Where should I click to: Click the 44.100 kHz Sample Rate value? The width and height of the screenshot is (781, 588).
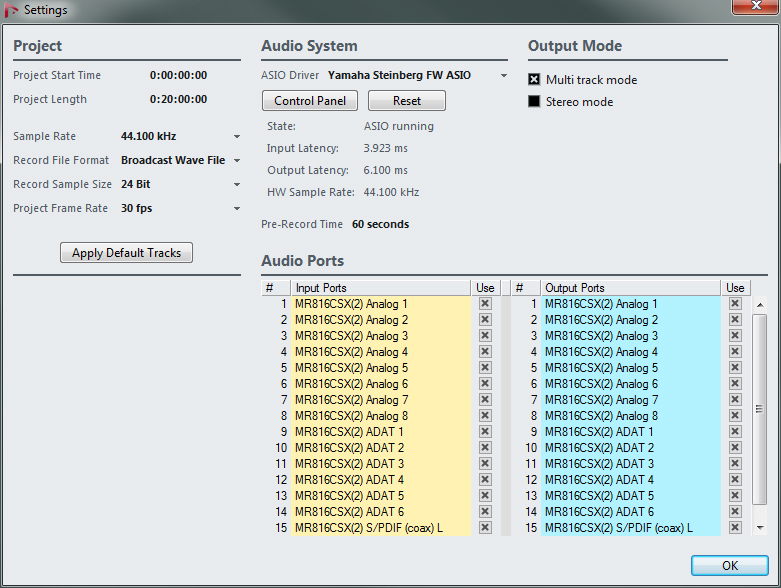click(x=148, y=136)
